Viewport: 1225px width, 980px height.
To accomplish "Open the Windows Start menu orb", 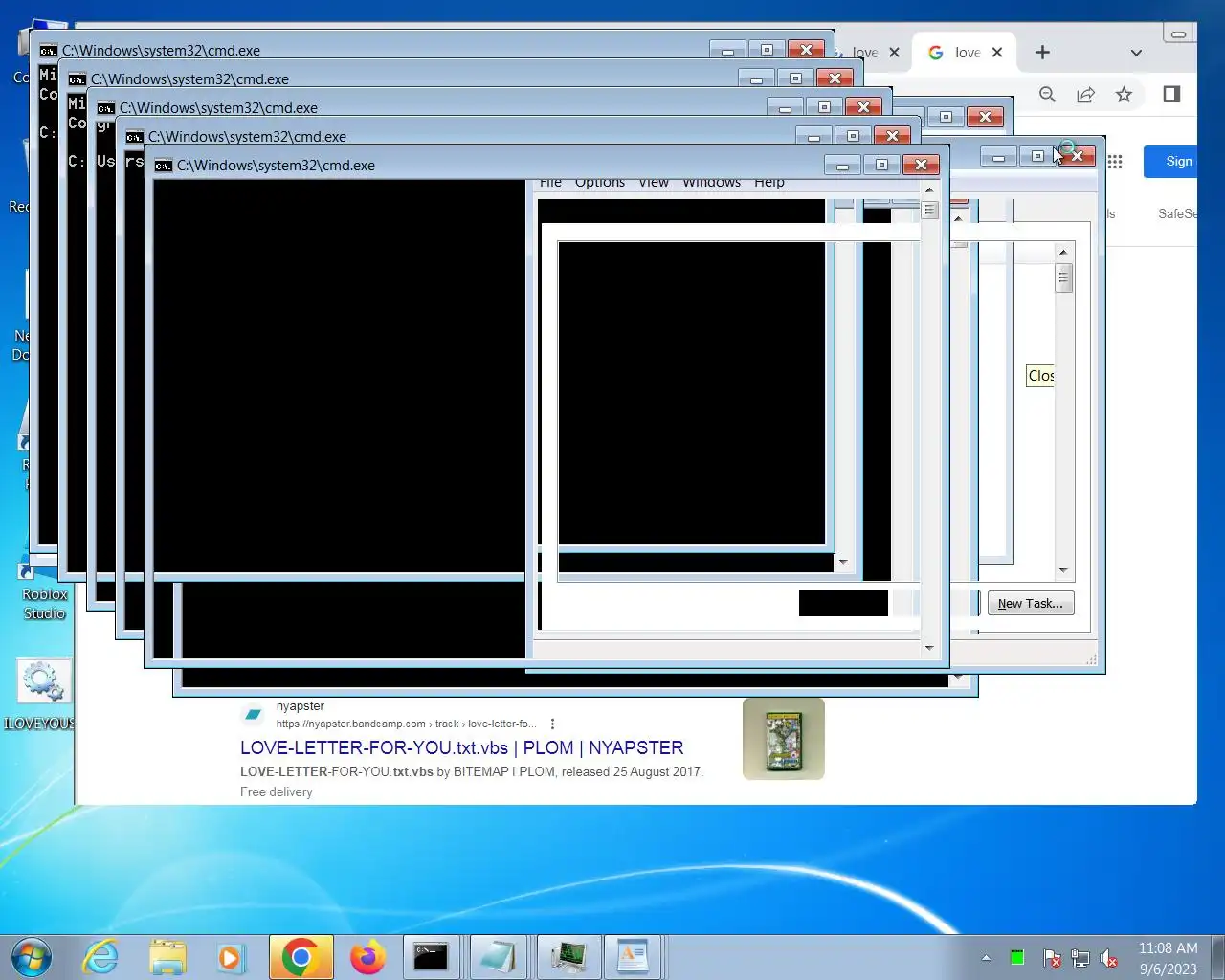I will point(32,957).
